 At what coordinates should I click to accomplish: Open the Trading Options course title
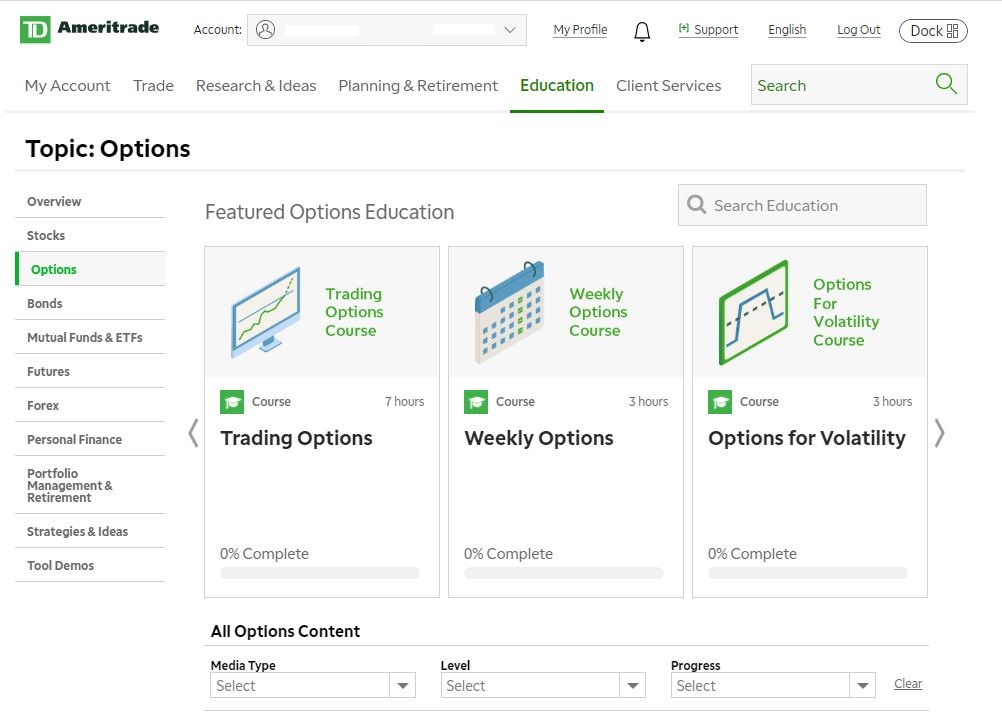pyautogui.click(x=297, y=438)
